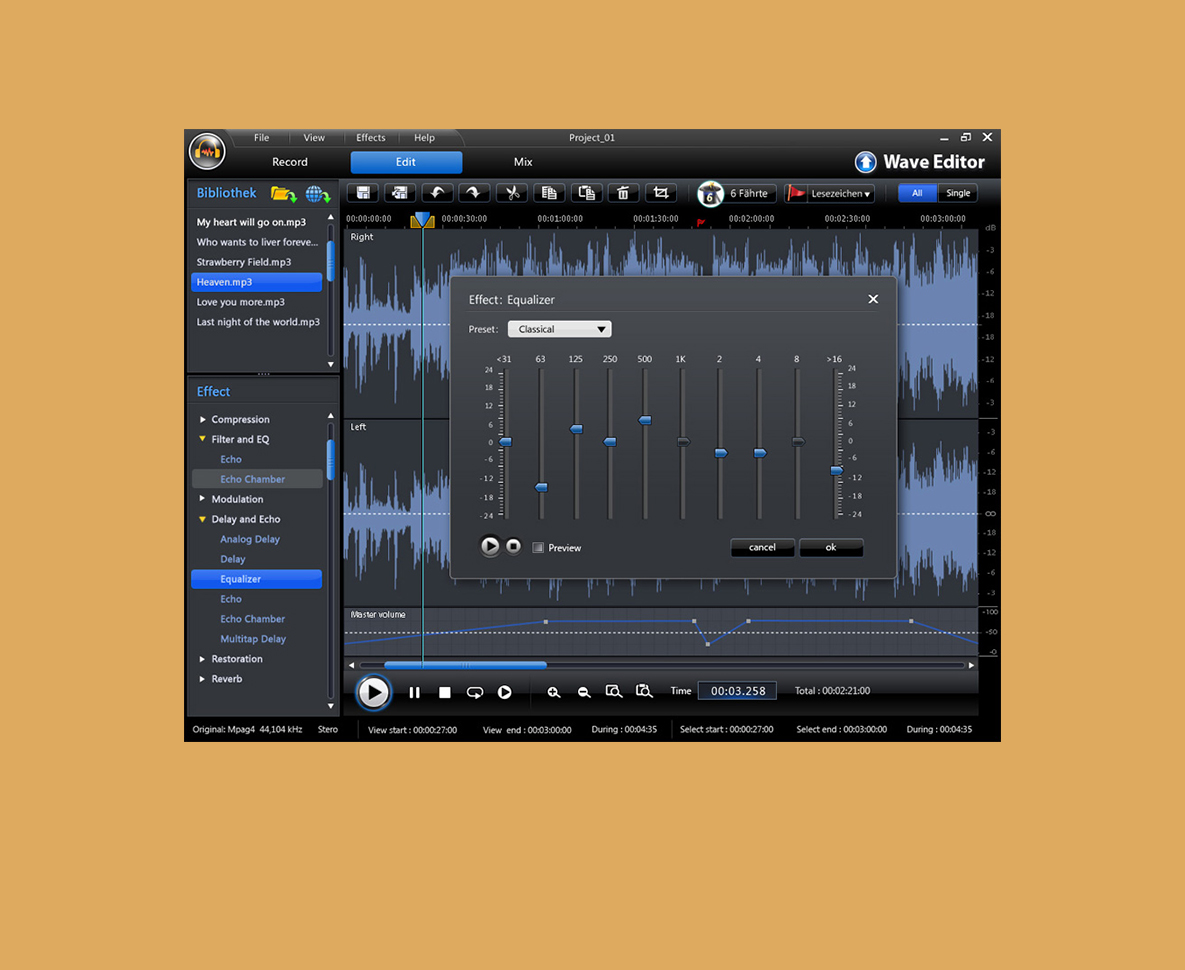Click the magic hat icon beside 6 Fährte
Image resolution: width=1185 pixels, height=970 pixels.
point(710,194)
